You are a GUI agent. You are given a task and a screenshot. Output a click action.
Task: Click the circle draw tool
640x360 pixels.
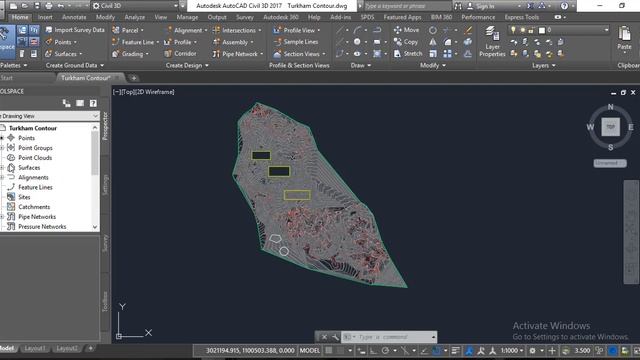tap(357, 42)
